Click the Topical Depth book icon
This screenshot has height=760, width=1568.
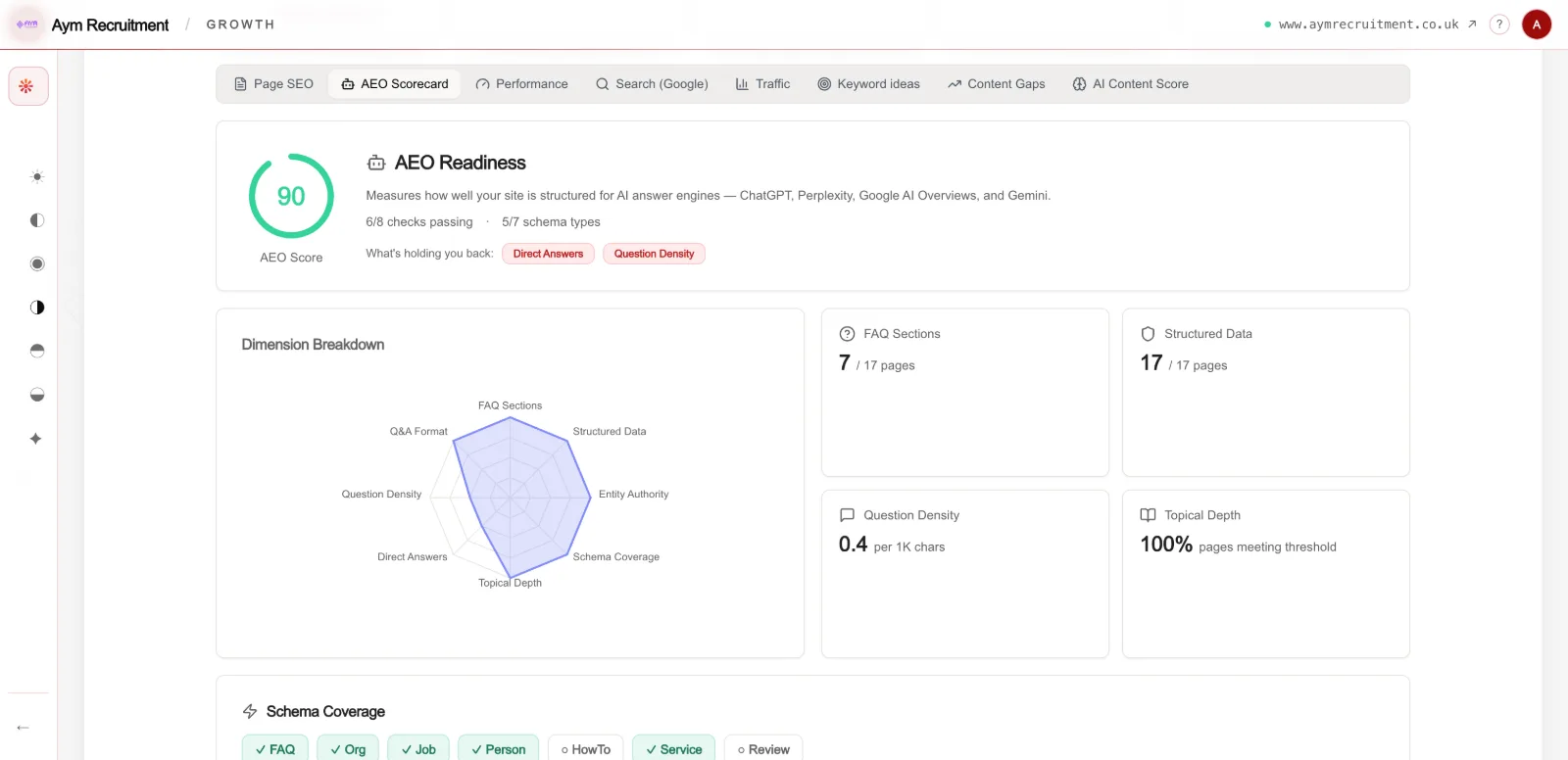(x=1149, y=515)
